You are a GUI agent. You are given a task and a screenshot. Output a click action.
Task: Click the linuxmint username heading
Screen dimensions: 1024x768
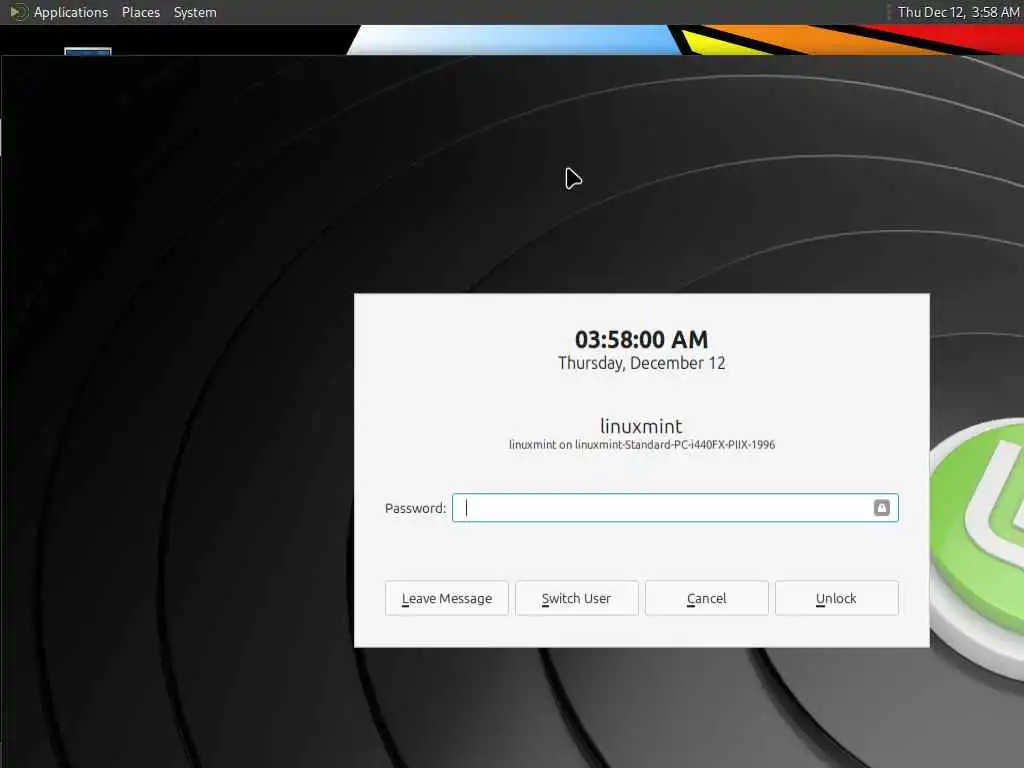(x=641, y=426)
